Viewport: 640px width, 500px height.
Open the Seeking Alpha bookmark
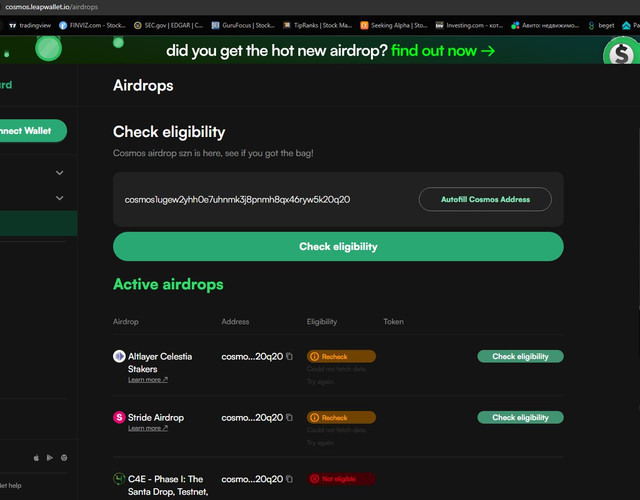[x=394, y=25]
